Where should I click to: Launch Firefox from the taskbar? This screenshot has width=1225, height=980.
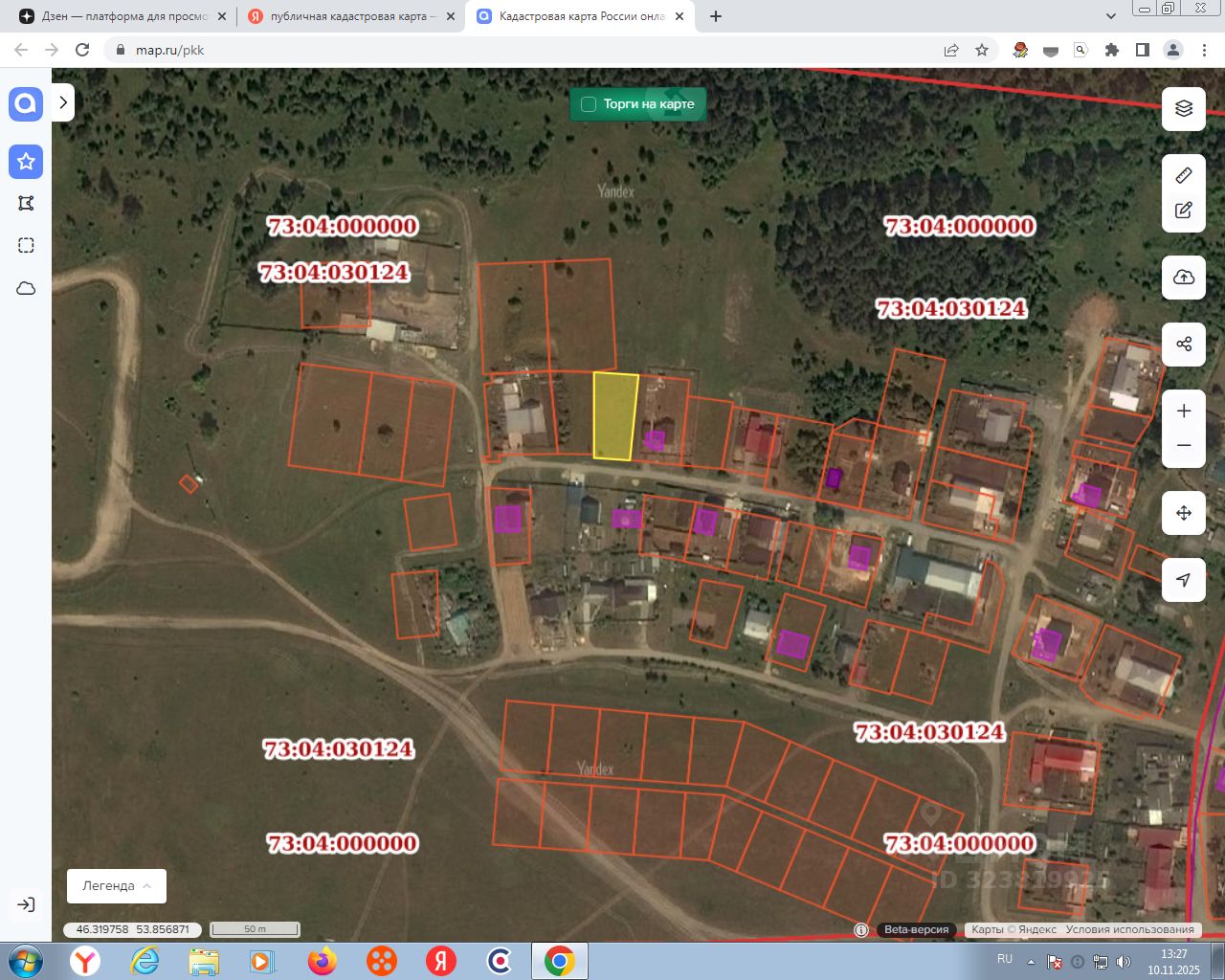tap(323, 961)
